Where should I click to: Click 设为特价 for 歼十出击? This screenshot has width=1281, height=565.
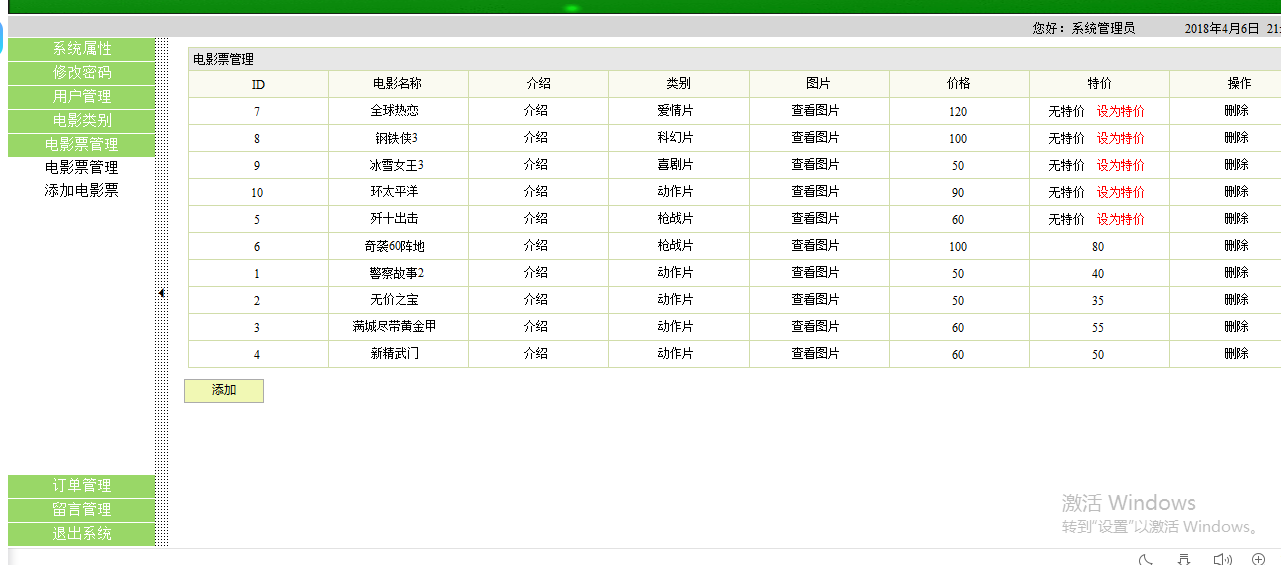(x=1120, y=219)
